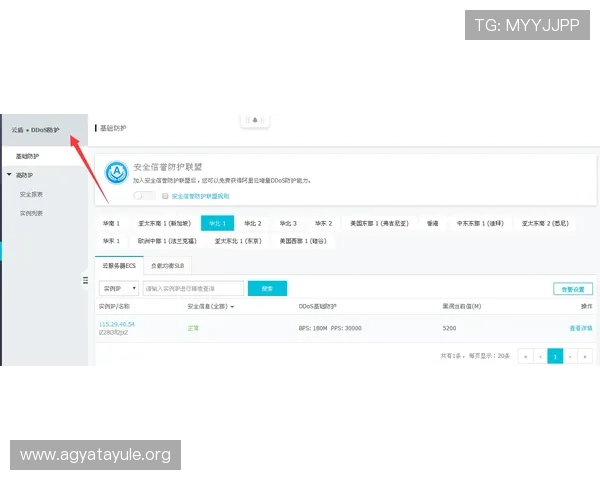The image size is (600, 480).
Task: Go to previous page with ‹
Action: click(x=540, y=356)
